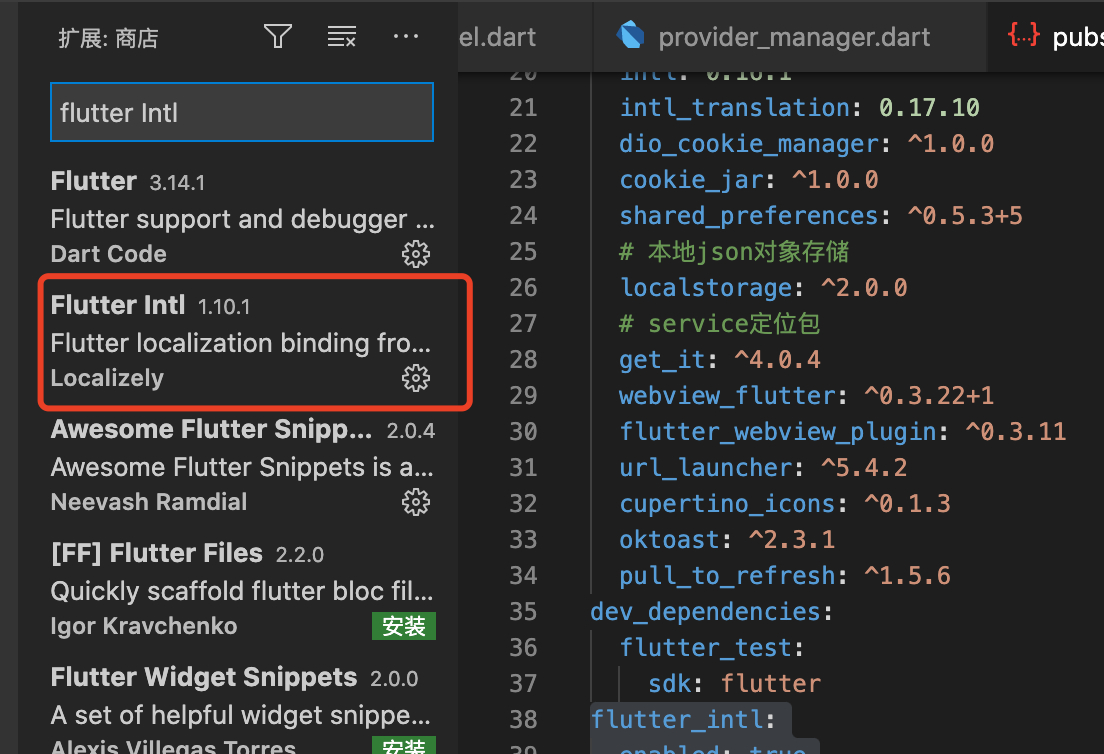Open the extensions more actions ellipsis
The height and width of the screenshot is (754, 1104).
[406, 36]
